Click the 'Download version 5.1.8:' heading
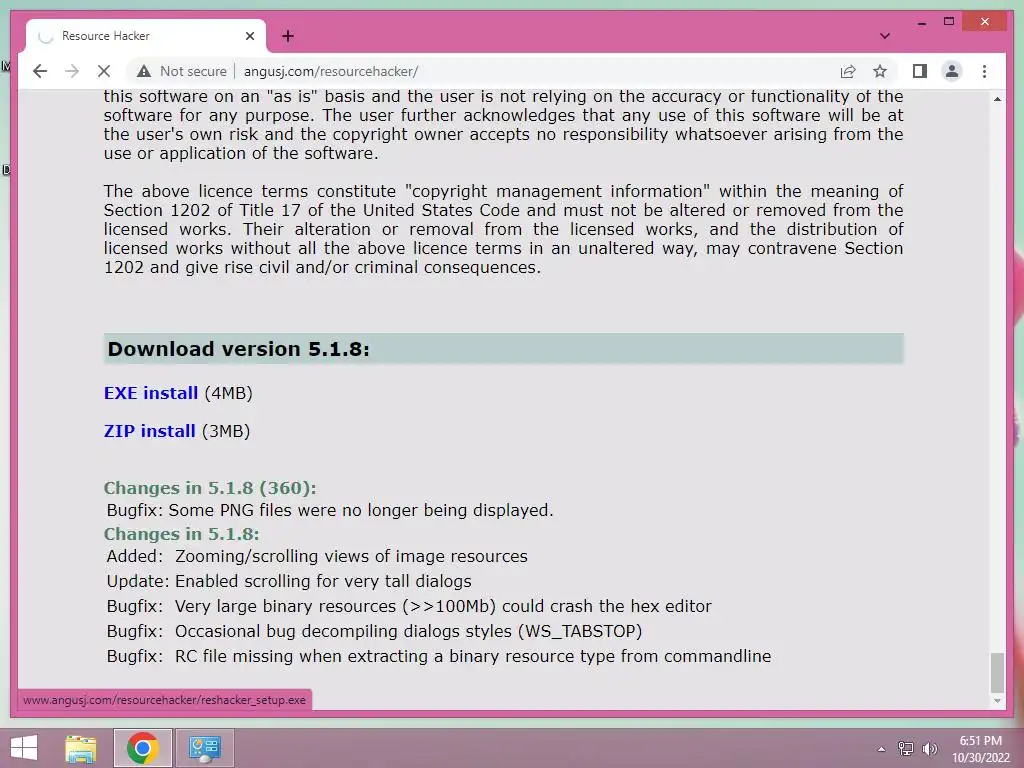Viewport: 1024px width, 768px height. pyautogui.click(x=238, y=349)
